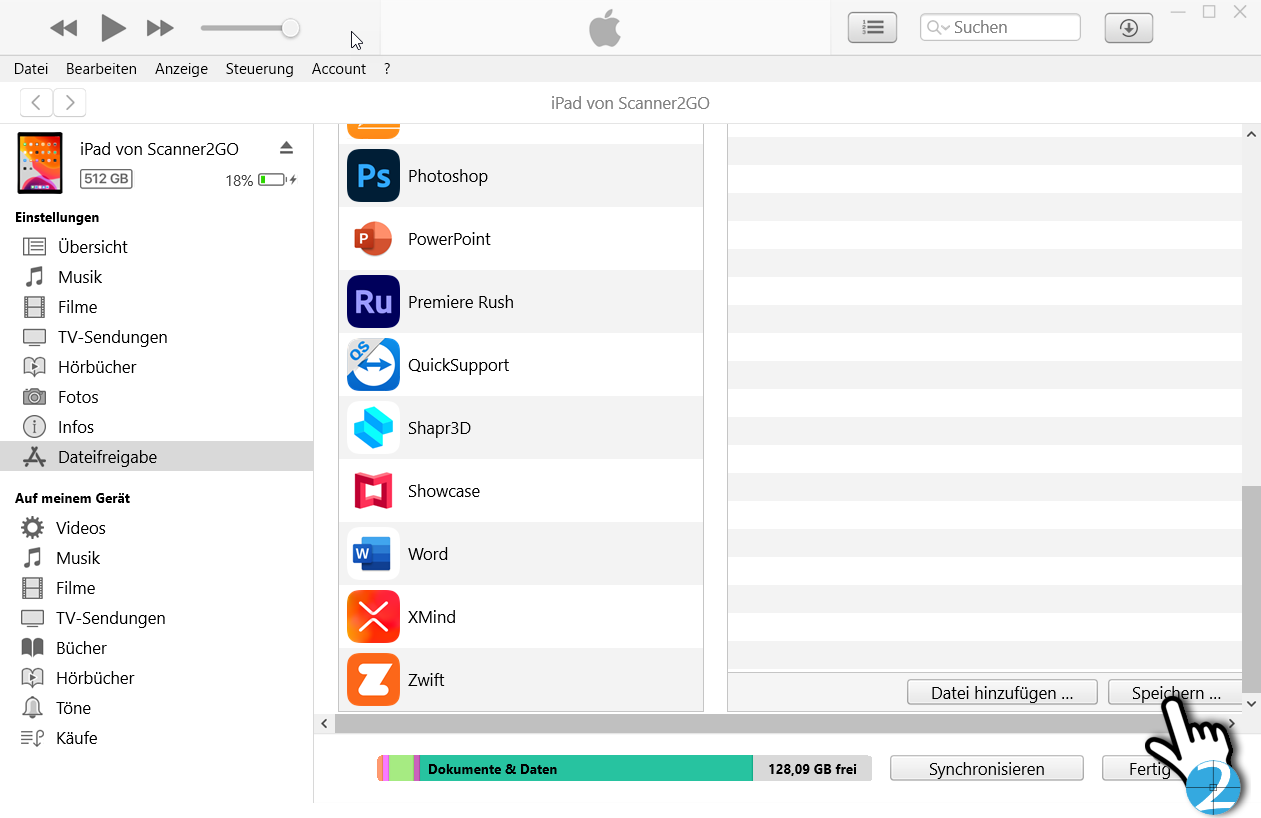Screen dimensions: 1261x818
Task: Select the PowerPoint app icon
Action: [x=373, y=239]
